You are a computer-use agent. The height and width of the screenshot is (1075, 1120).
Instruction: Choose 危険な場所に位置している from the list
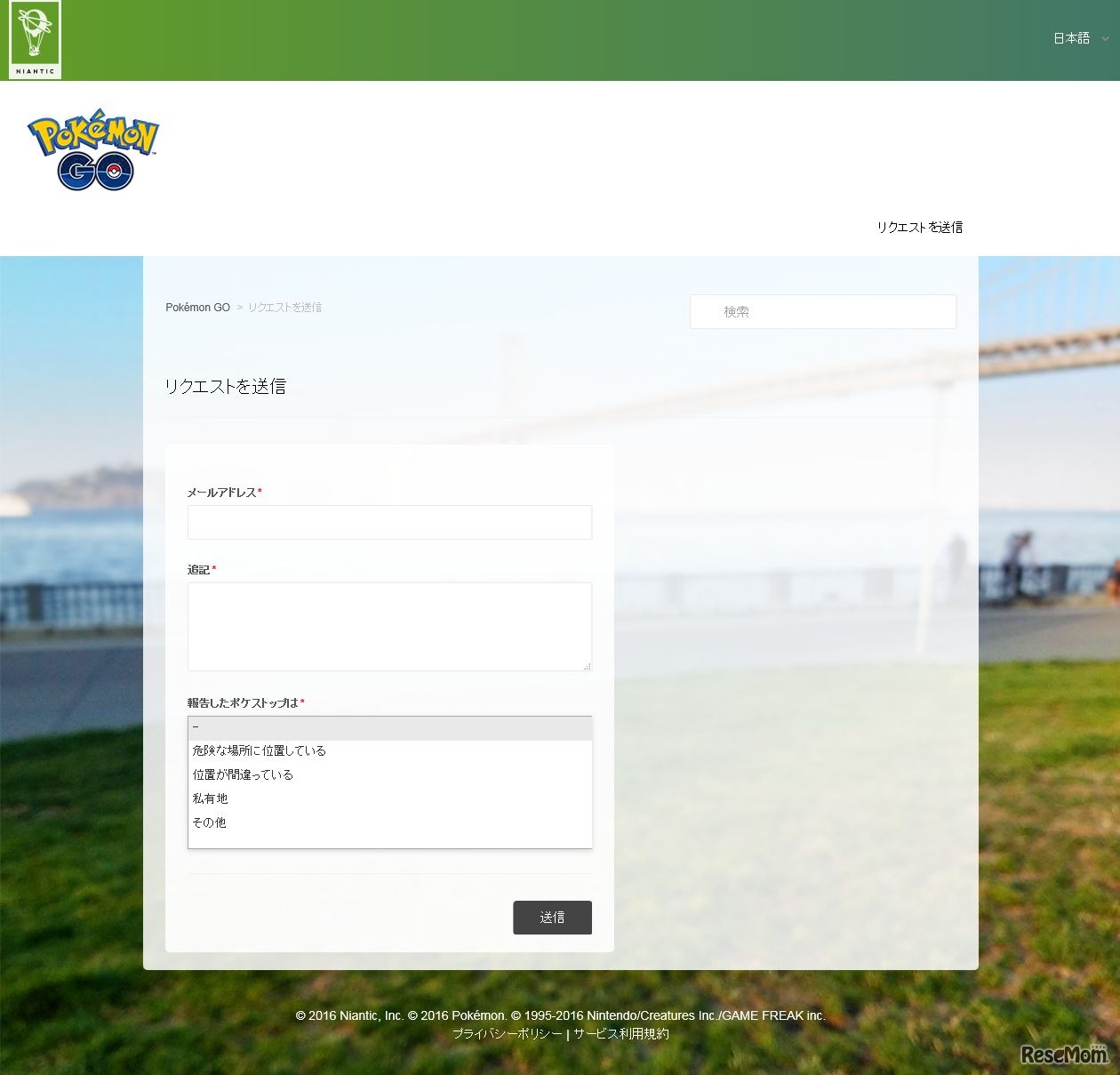click(260, 750)
